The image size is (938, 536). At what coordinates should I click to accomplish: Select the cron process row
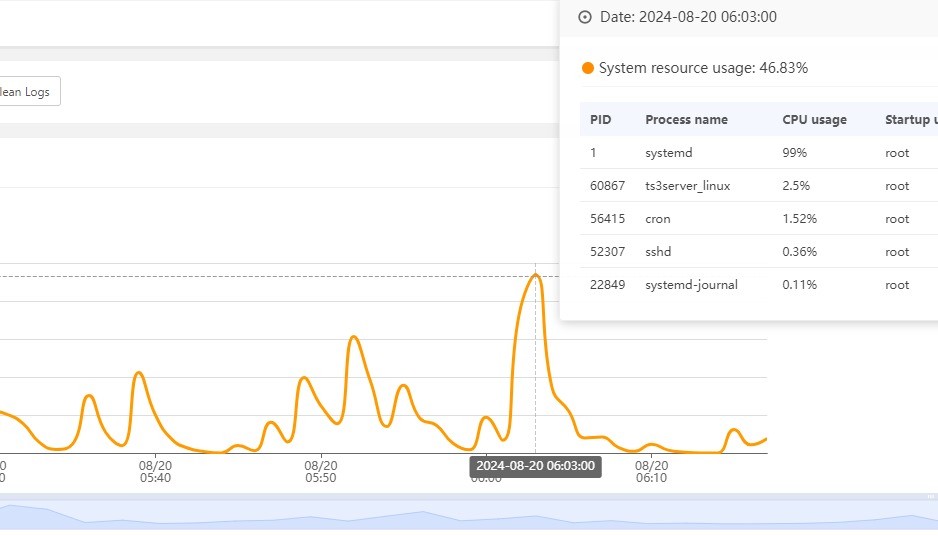coord(759,218)
